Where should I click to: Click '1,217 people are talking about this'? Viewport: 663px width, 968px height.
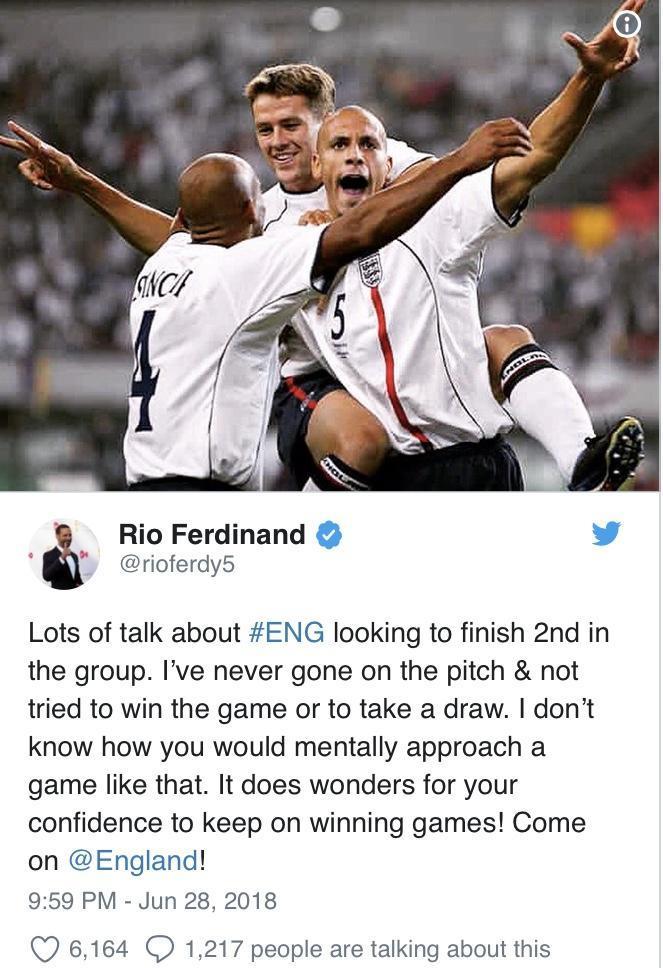click(367, 949)
